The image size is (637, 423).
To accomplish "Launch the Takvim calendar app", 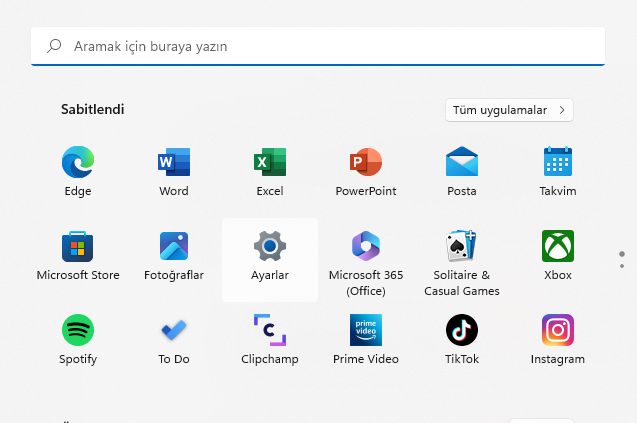I will click(558, 162).
